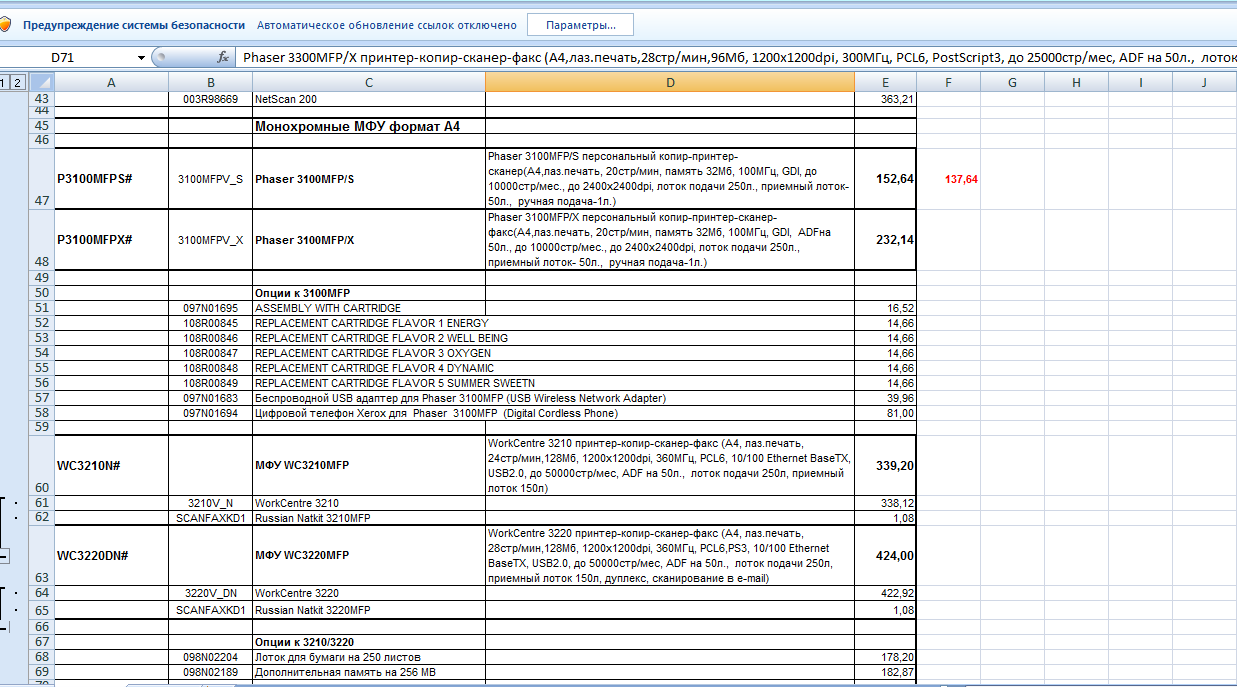This screenshot has width=1237, height=687.
Task: Select price cell 232,14
Action: [x=885, y=240]
